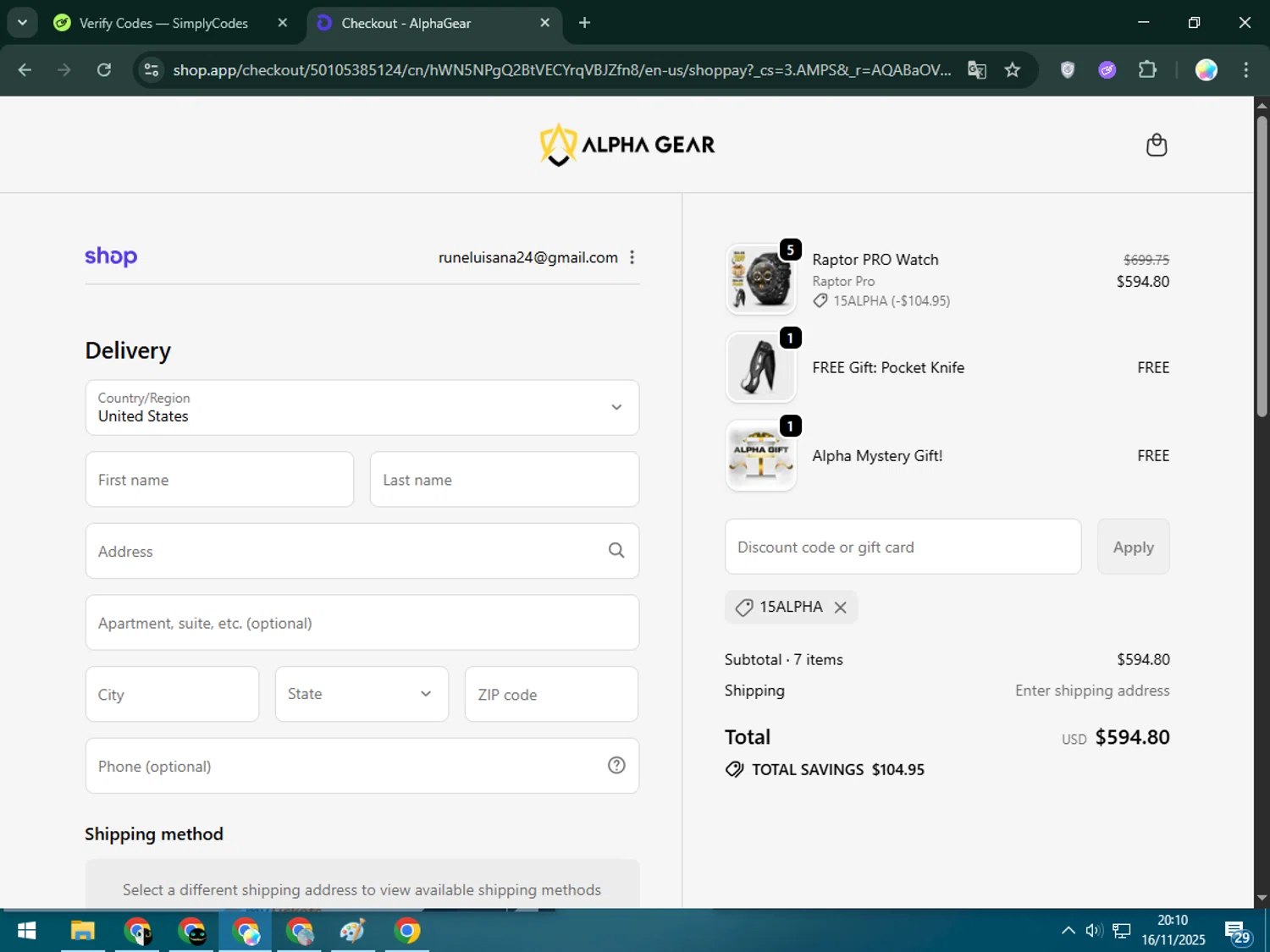Open the volume control in system tray
This screenshot has width=1270, height=952.
(x=1094, y=931)
